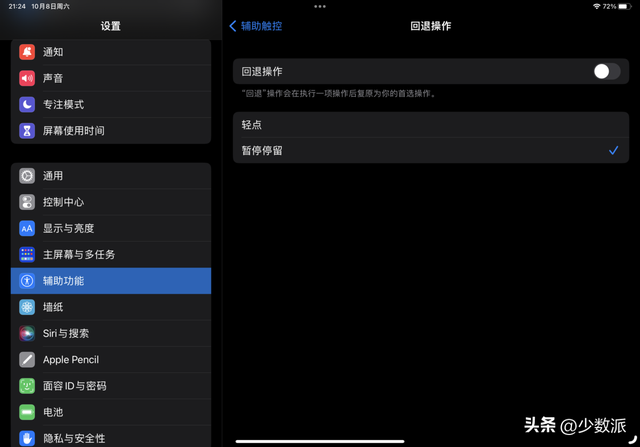Tap the Control Center switches icon
The width and height of the screenshot is (640, 447).
[x=27, y=202]
